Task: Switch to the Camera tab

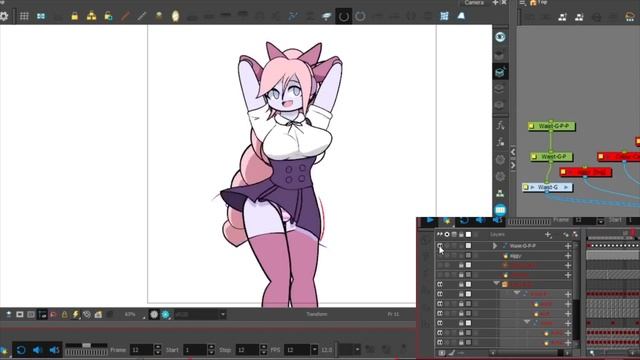Action: (474, 3)
